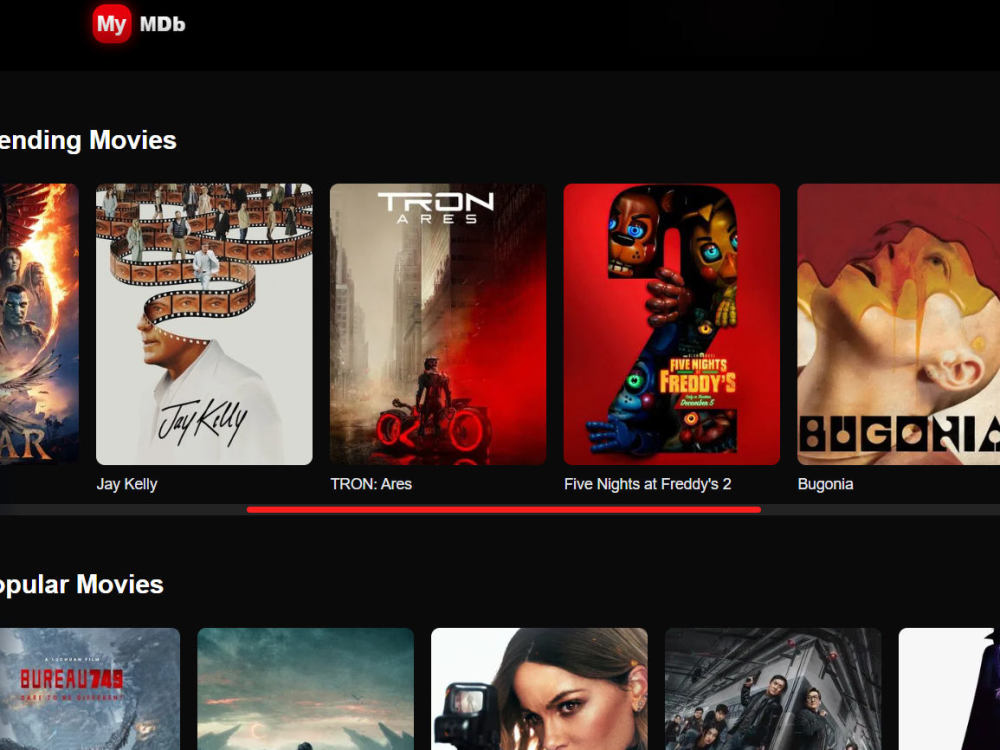The image size is (1000, 750).
Task: Open the woman with gun poster in Popular Movies
Action: point(540,689)
